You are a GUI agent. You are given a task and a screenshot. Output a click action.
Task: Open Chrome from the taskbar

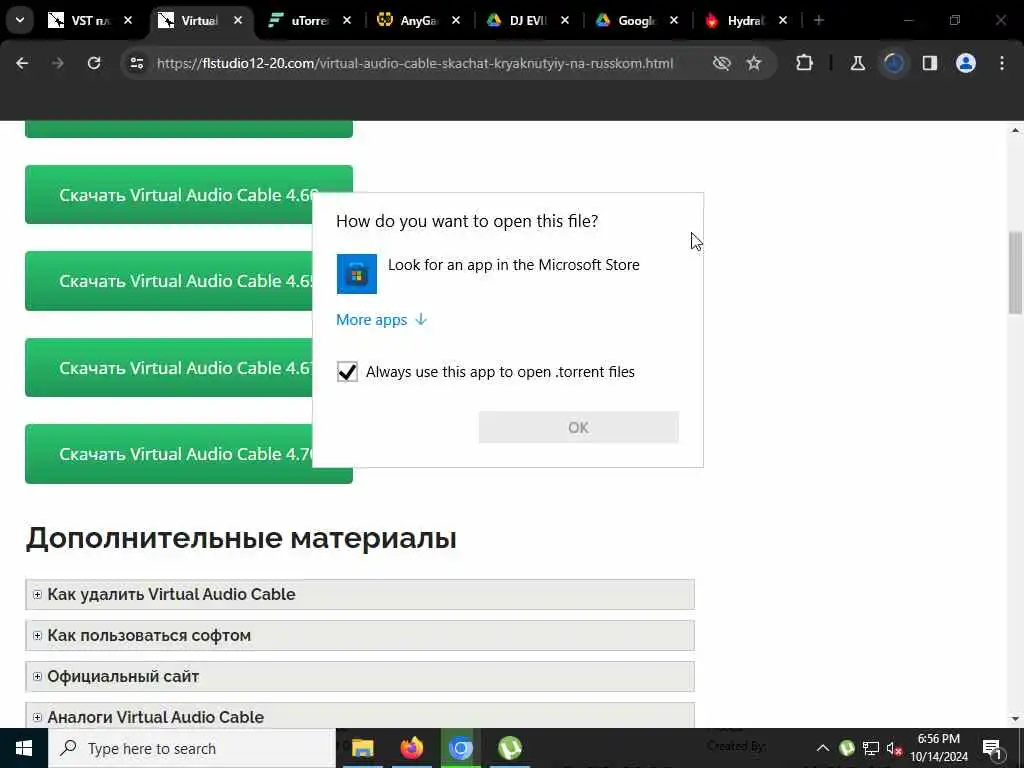[460, 748]
